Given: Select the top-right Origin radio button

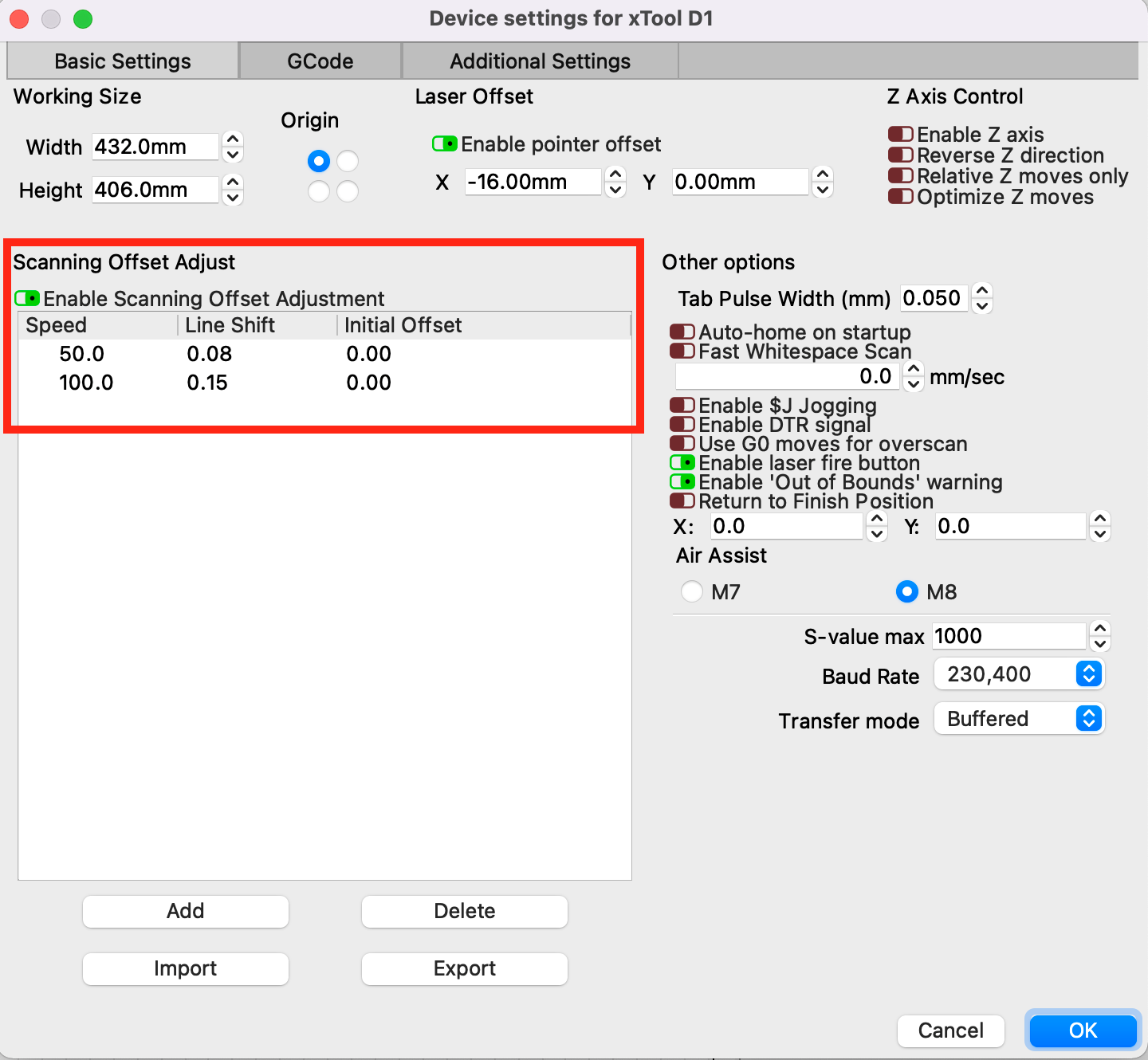Looking at the screenshot, I should point(348,161).
